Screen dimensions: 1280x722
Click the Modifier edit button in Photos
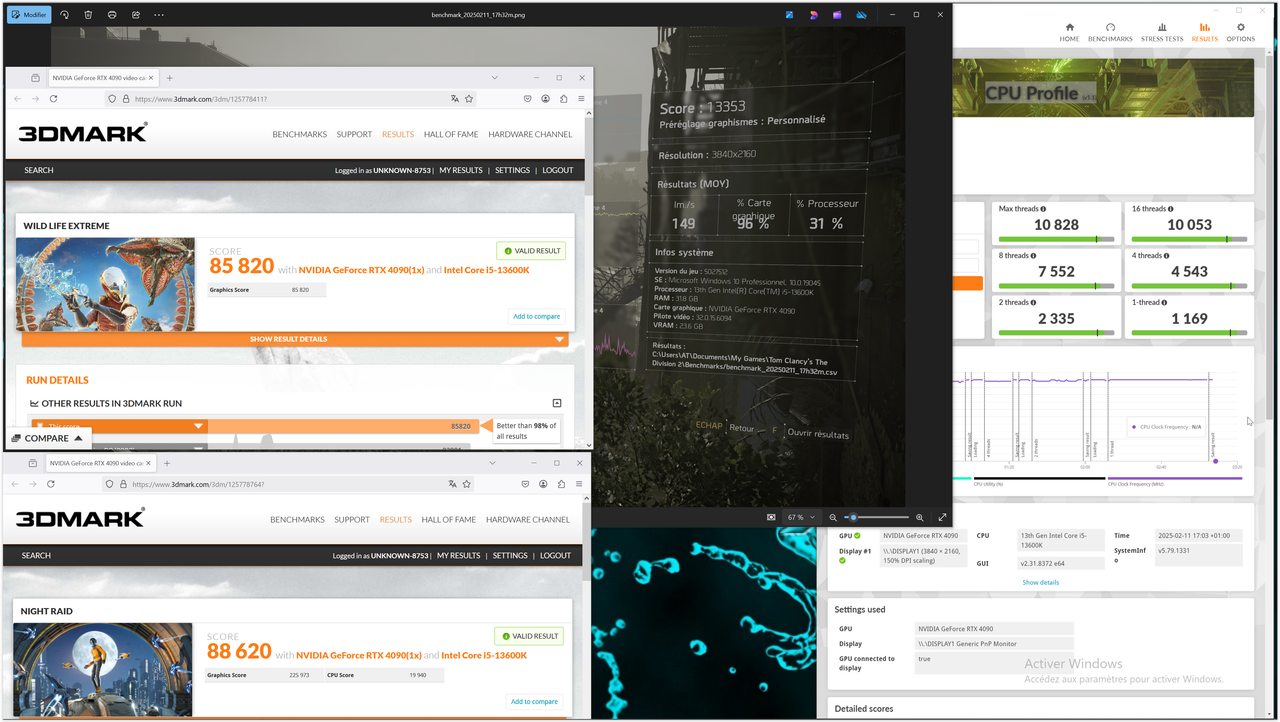point(28,15)
